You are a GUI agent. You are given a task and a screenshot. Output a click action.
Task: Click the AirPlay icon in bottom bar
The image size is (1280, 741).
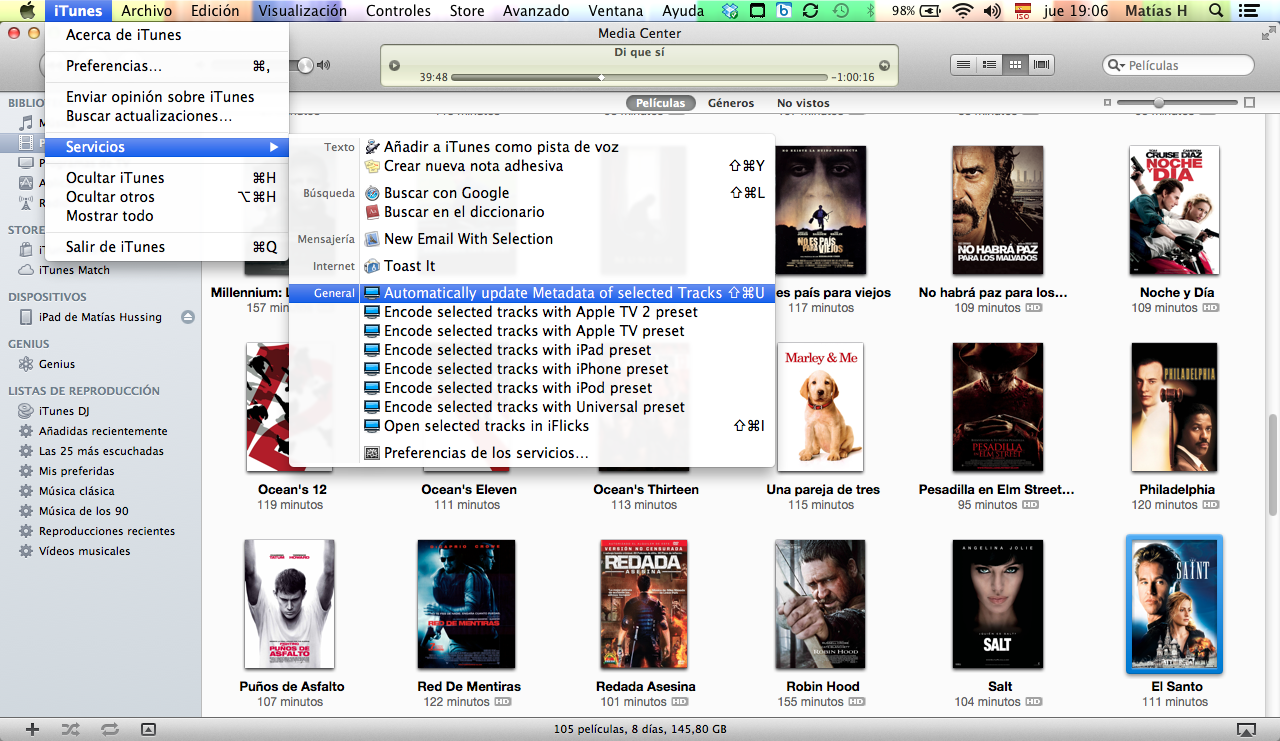point(1245,729)
